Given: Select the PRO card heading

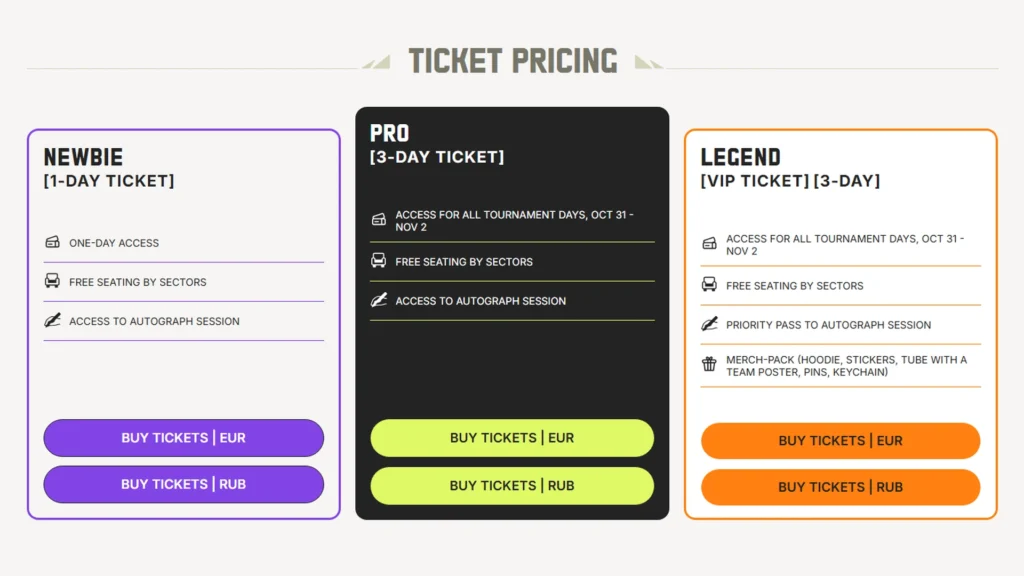Looking at the screenshot, I should click(390, 133).
